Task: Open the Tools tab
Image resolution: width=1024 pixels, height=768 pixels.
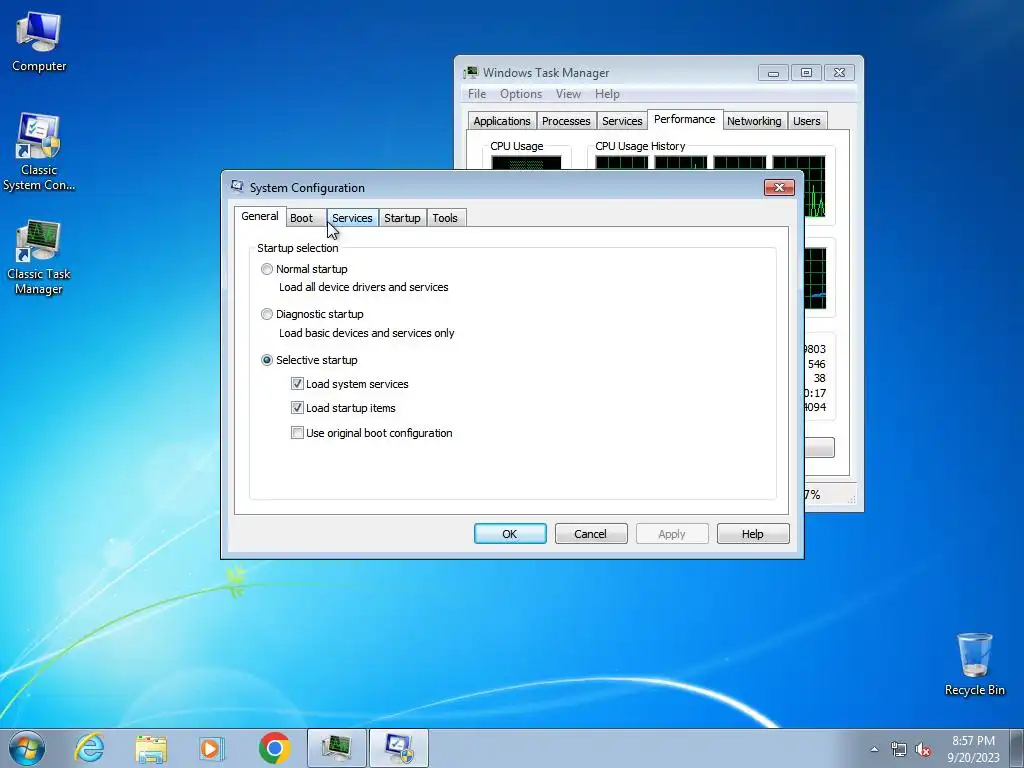Action: point(445,218)
